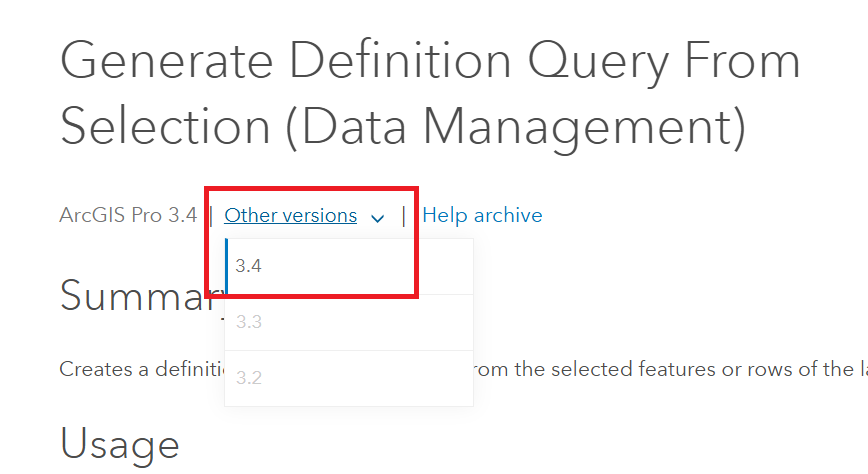This screenshot has width=868, height=474.
Task: Open the Help archive link
Action: 482,215
